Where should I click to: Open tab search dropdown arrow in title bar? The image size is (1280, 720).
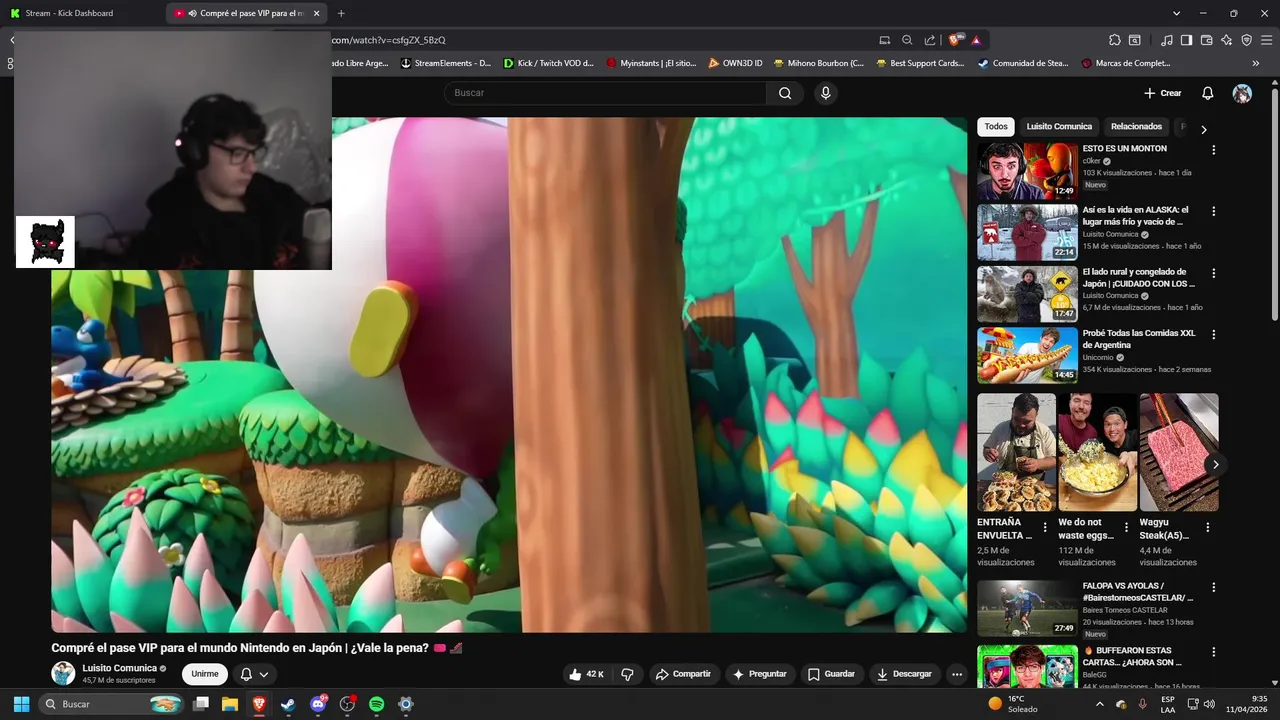coord(1176,13)
